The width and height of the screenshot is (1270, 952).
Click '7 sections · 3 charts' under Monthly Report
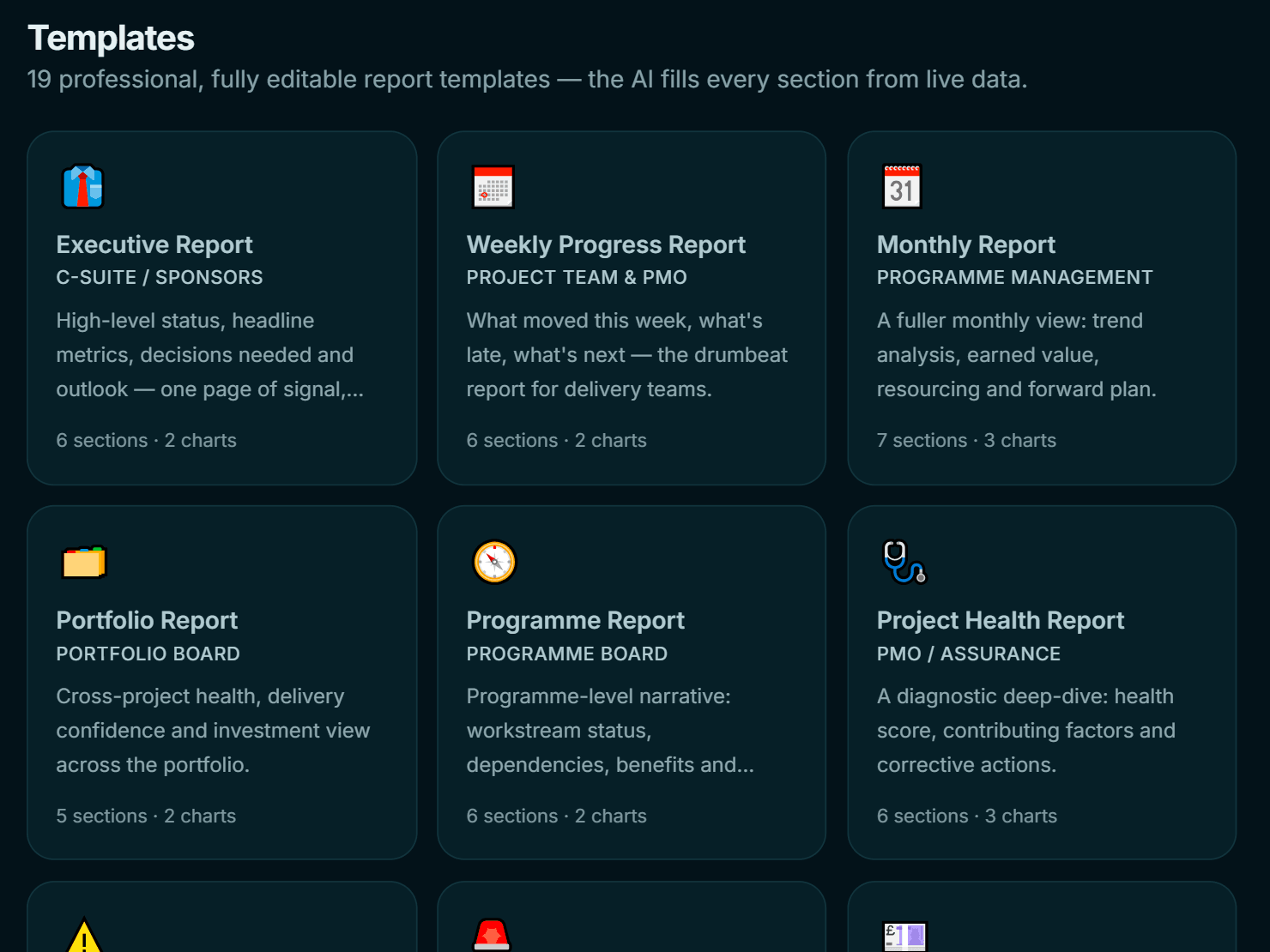966,441
